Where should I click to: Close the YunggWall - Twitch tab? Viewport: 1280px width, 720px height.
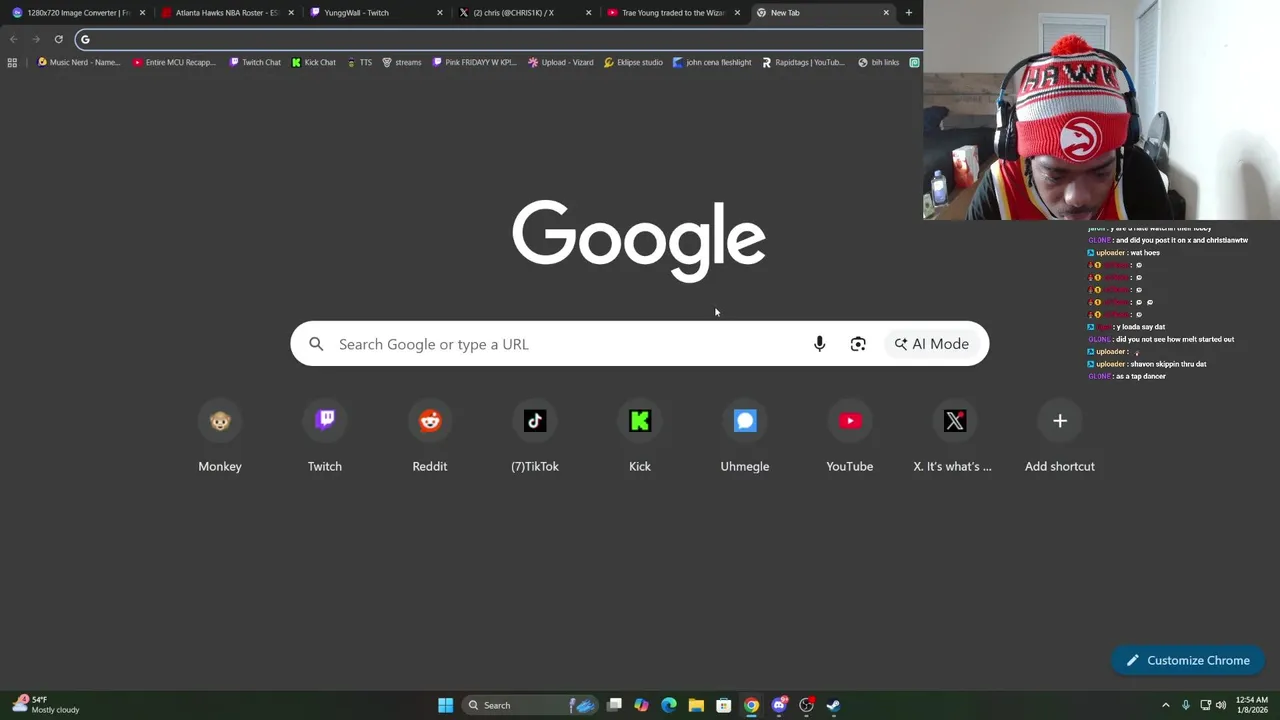click(x=439, y=13)
